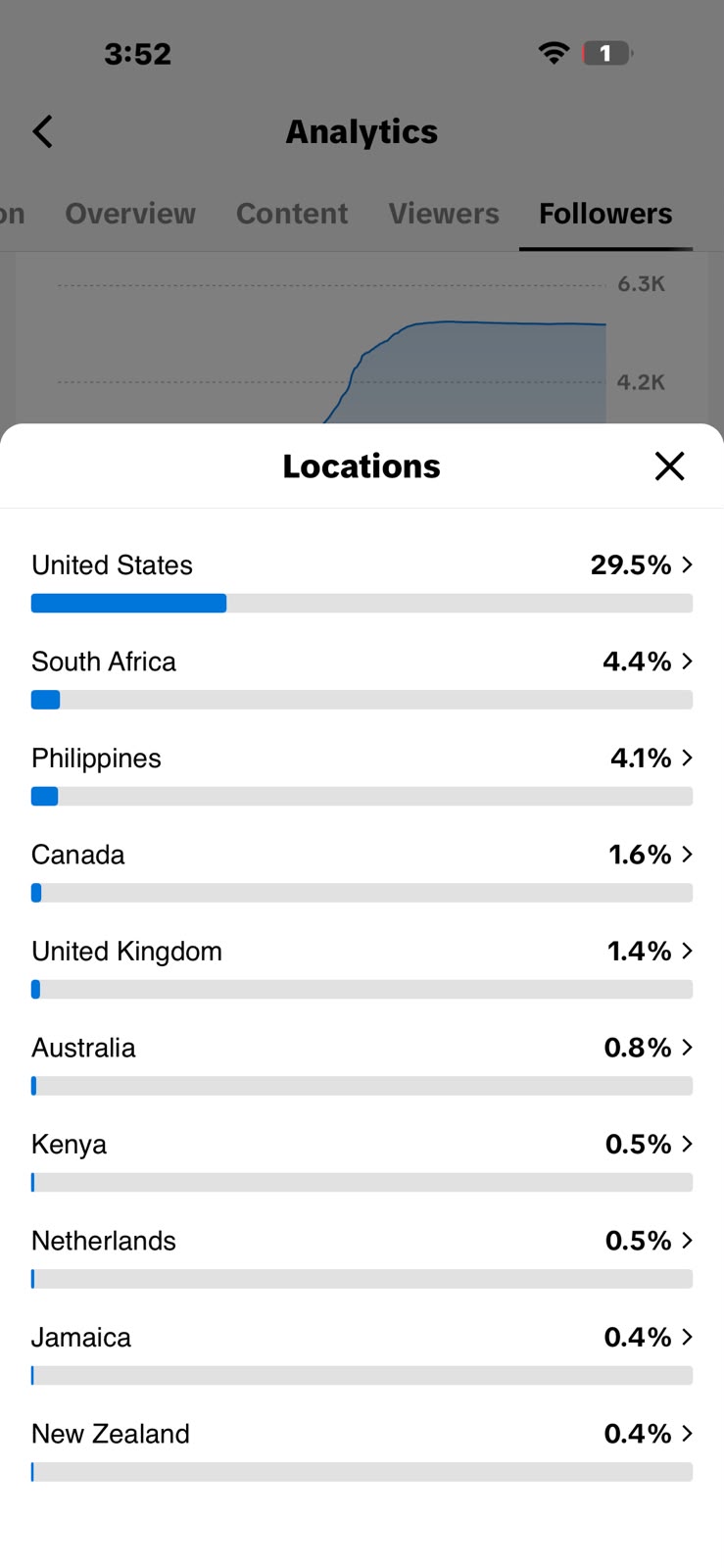724x1568 pixels.
Task: Open United Kingdom details chevron
Action: [688, 951]
